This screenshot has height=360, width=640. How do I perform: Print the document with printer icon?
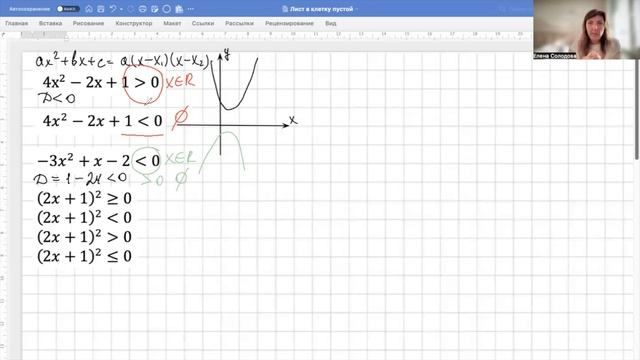(x=142, y=9)
